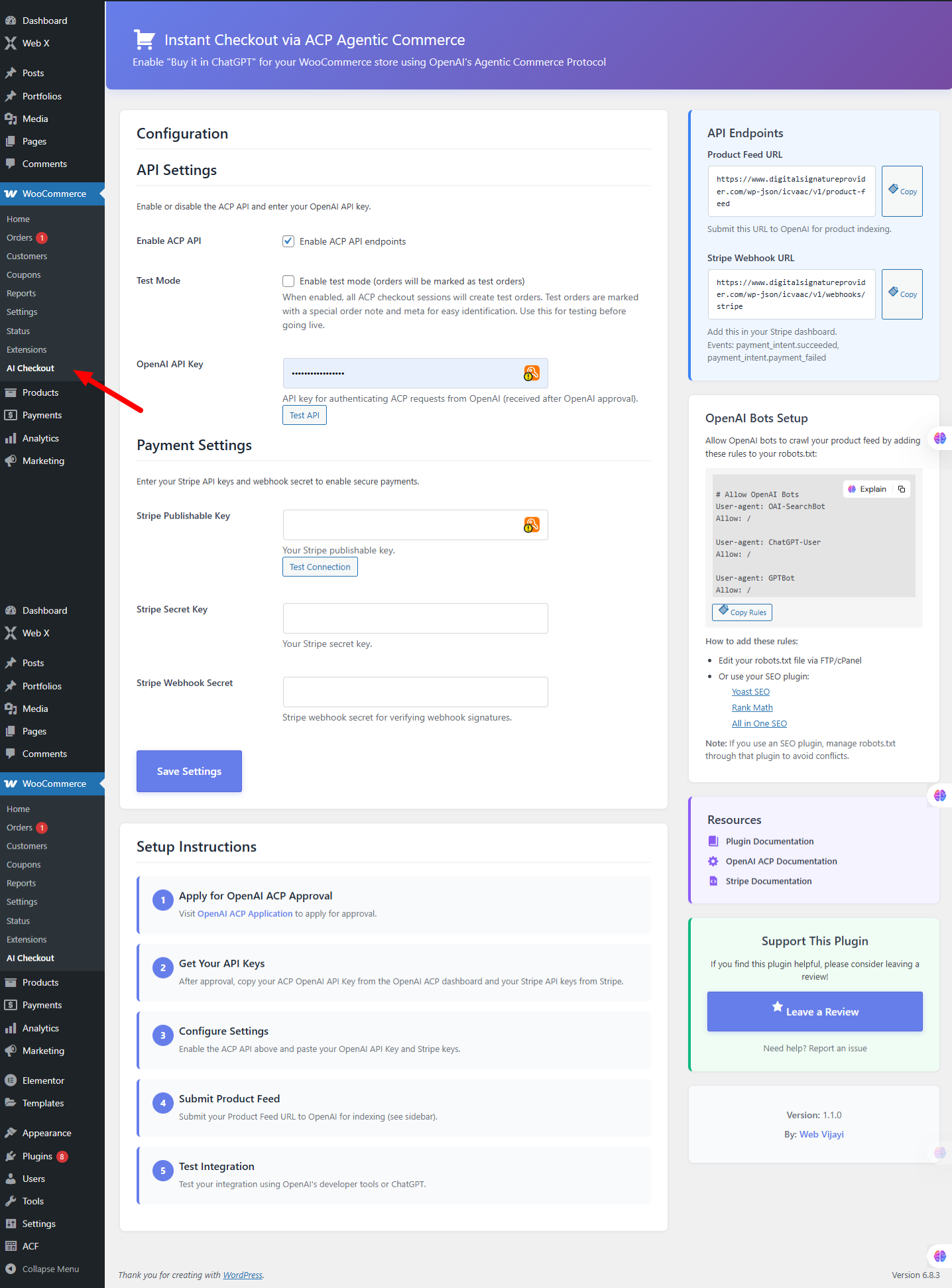The height and width of the screenshot is (1288, 952).
Task: Open the Yoast SEO link
Action: pos(750,691)
